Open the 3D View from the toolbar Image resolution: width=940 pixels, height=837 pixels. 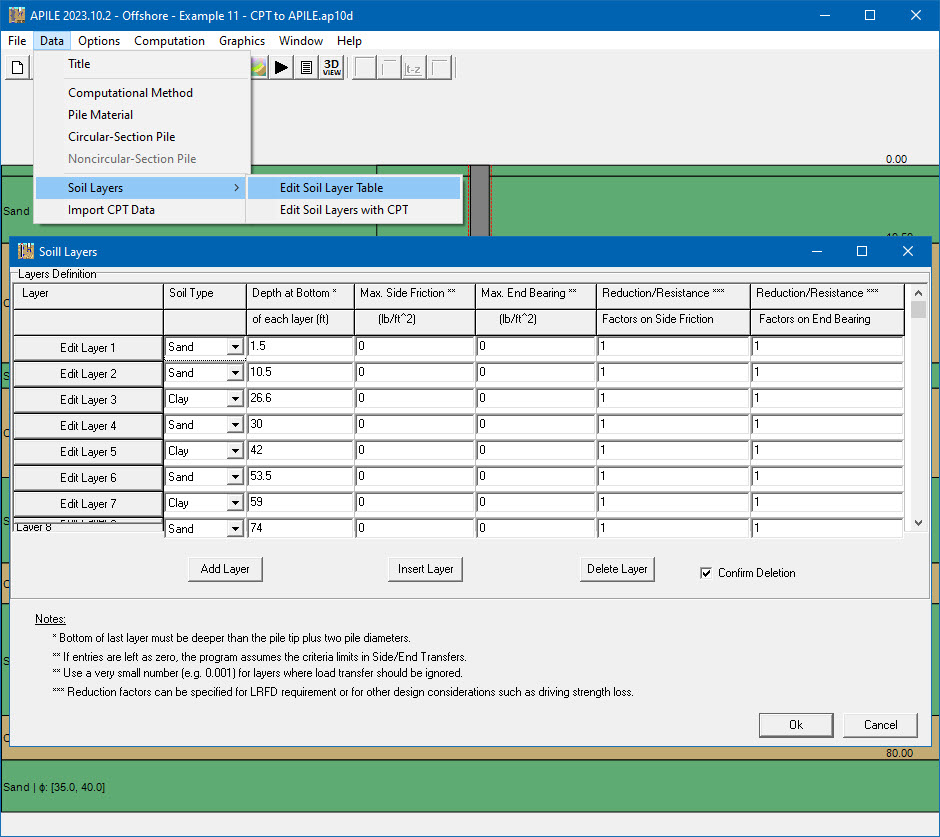(x=331, y=67)
